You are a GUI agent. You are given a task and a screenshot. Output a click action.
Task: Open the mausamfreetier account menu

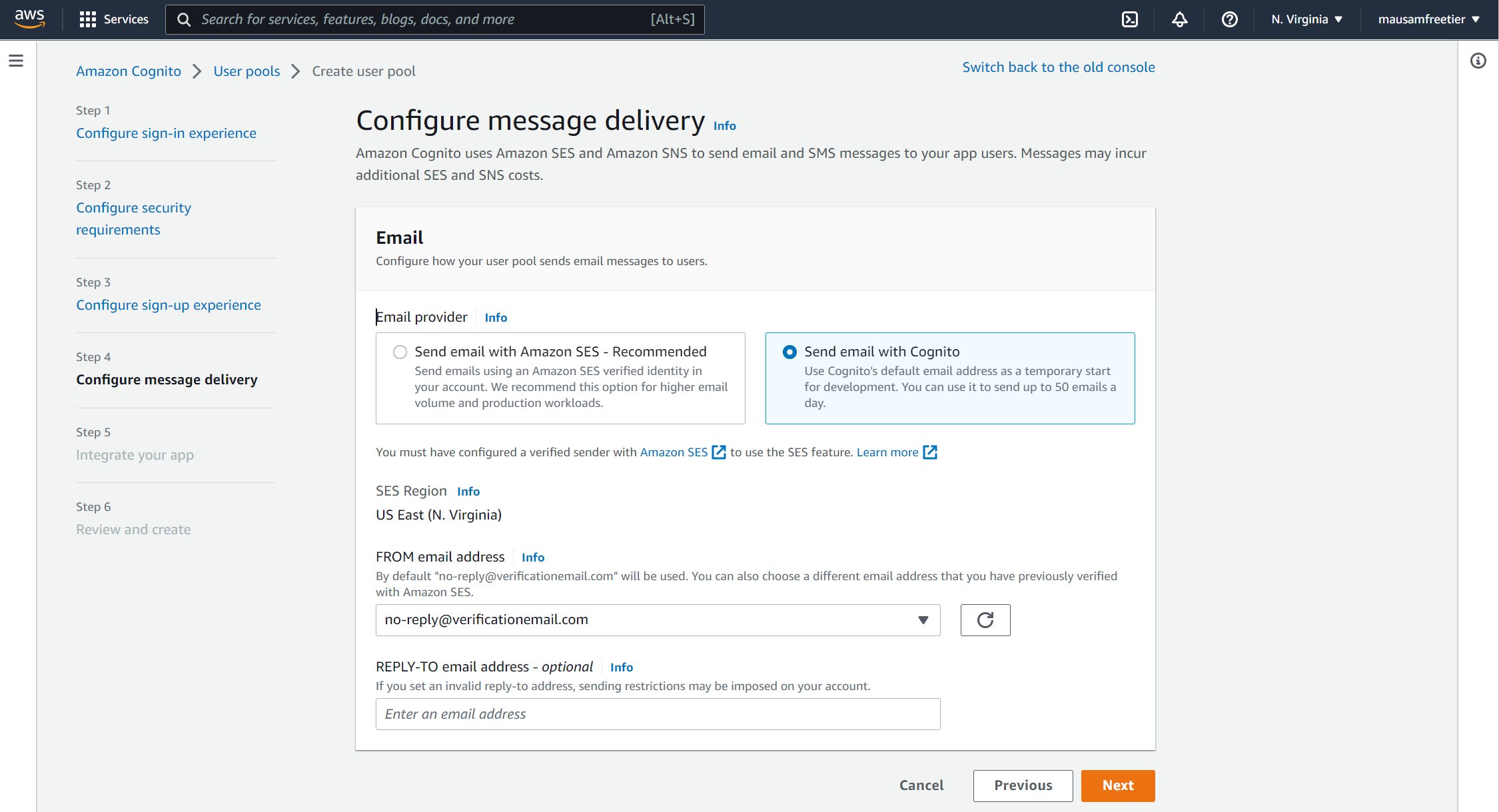(1428, 19)
